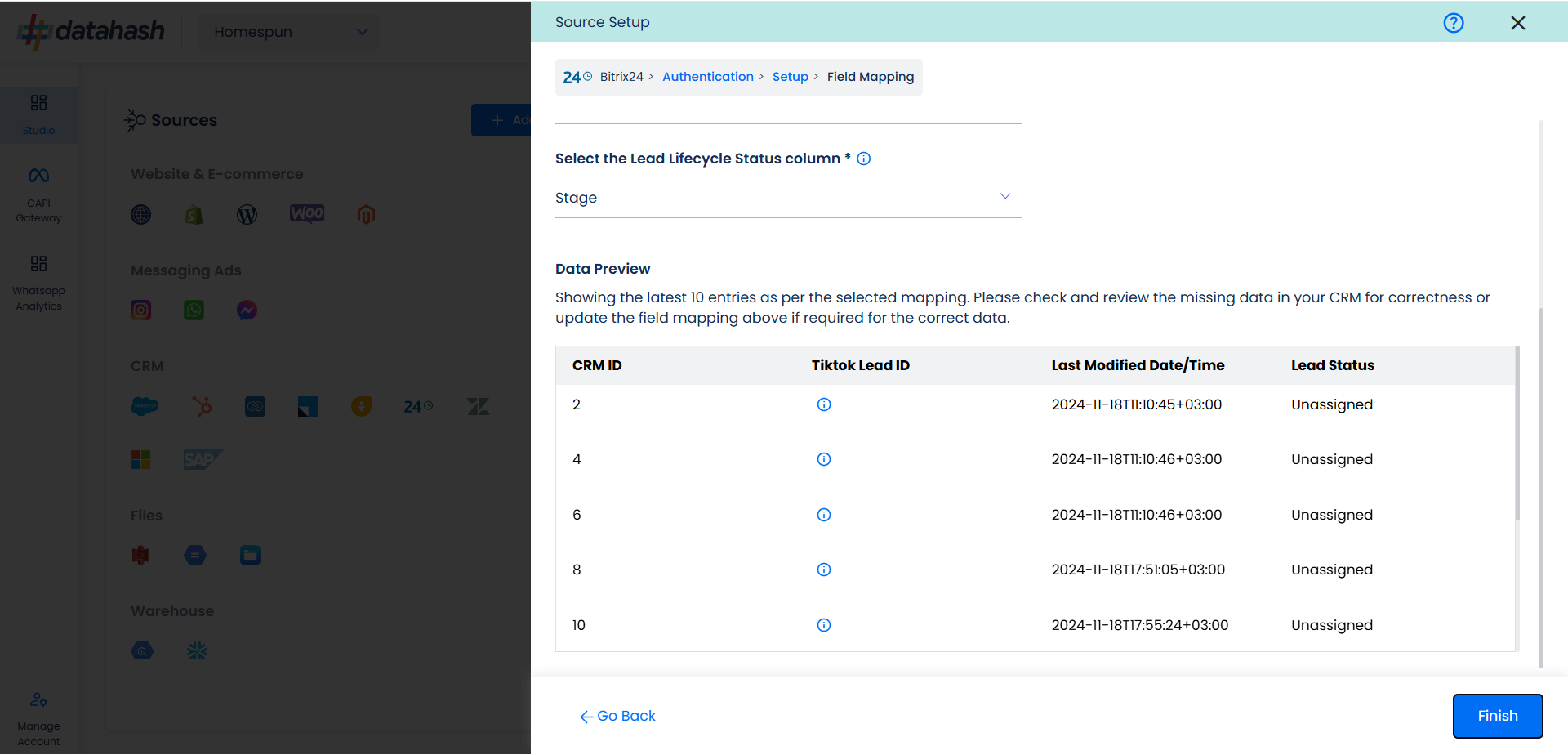The height and width of the screenshot is (755, 1568).
Task: Click Tiktok Lead ID info icon for CRM ID 2
Action: 824,404
